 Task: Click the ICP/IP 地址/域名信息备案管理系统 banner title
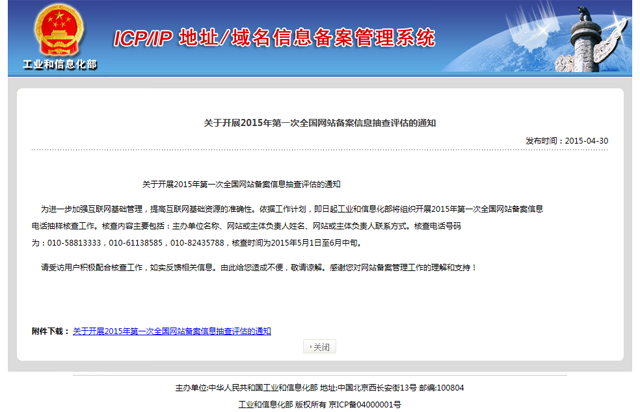click(274, 38)
